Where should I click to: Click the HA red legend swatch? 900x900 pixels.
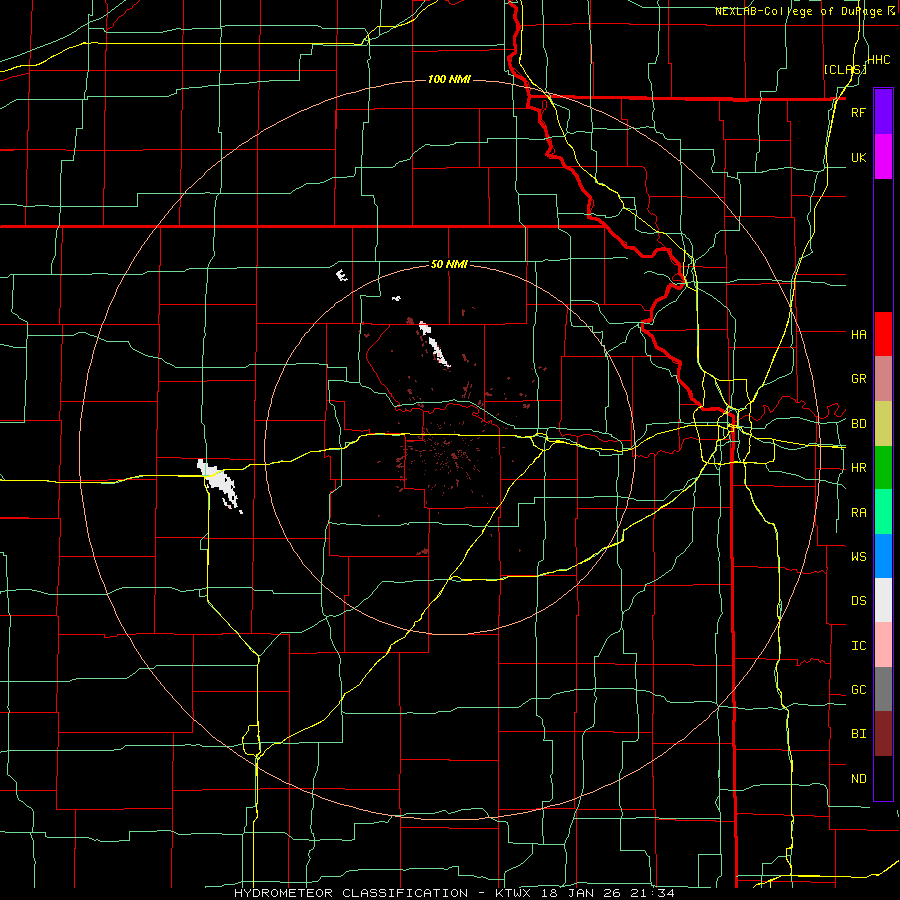[x=883, y=334]
